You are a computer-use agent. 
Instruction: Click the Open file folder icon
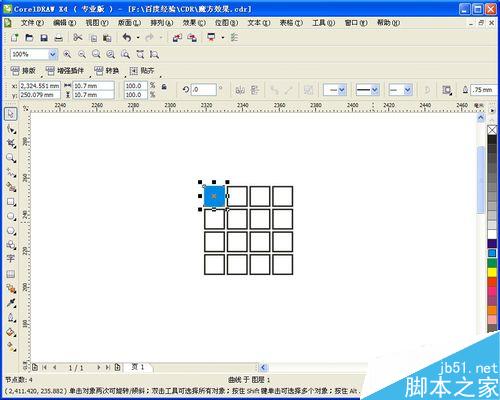coord(29,38)
